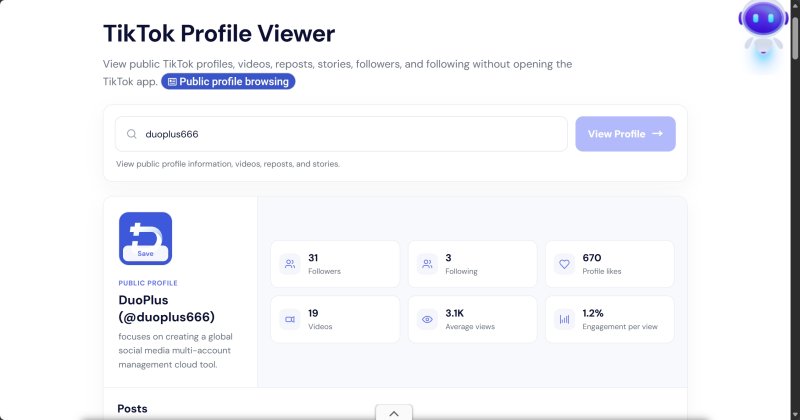
Task: Collapse panel using bottom chevron-up button
Action: click(394, 413)
